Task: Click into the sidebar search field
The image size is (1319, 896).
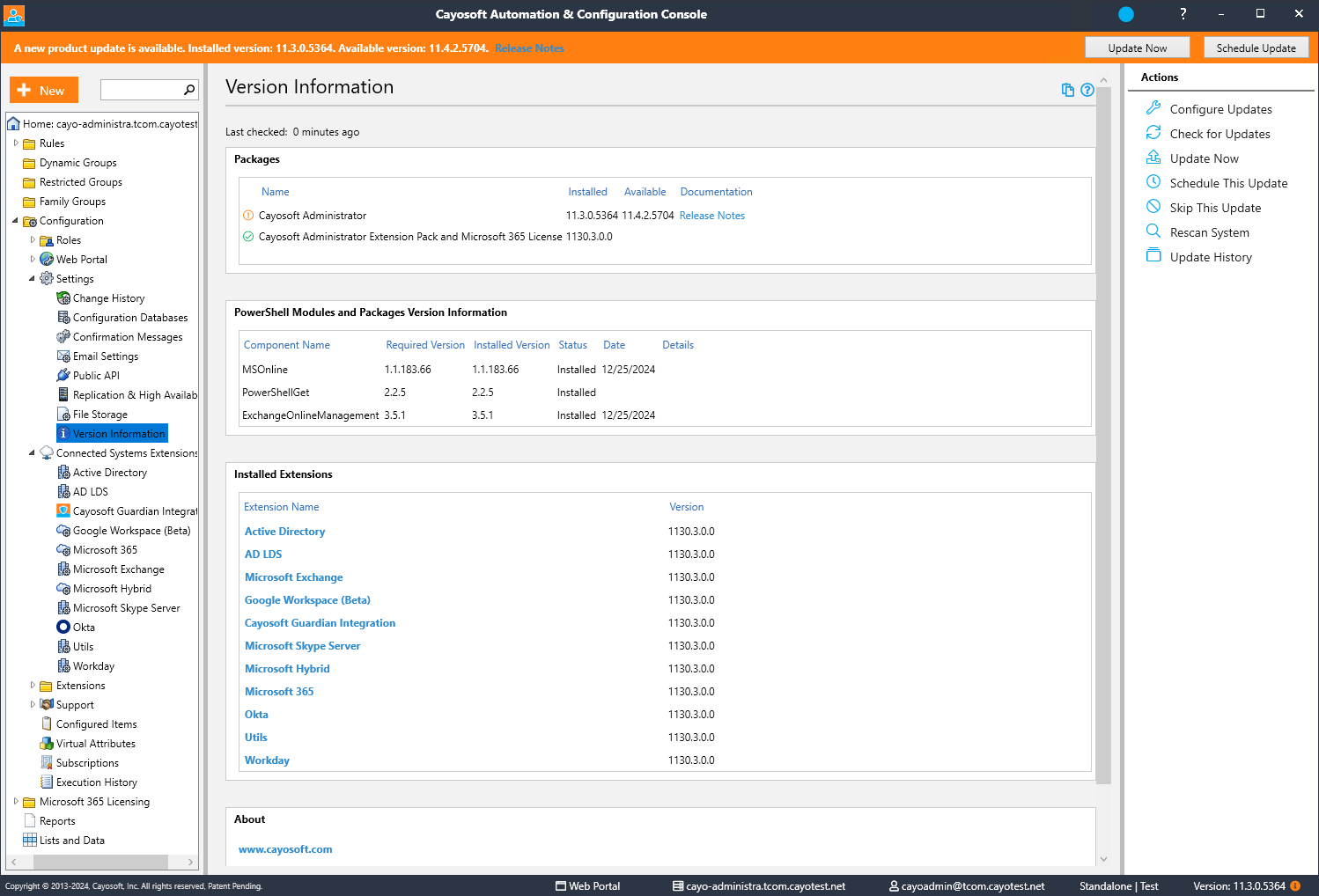Action: click(x=141, y=90)
